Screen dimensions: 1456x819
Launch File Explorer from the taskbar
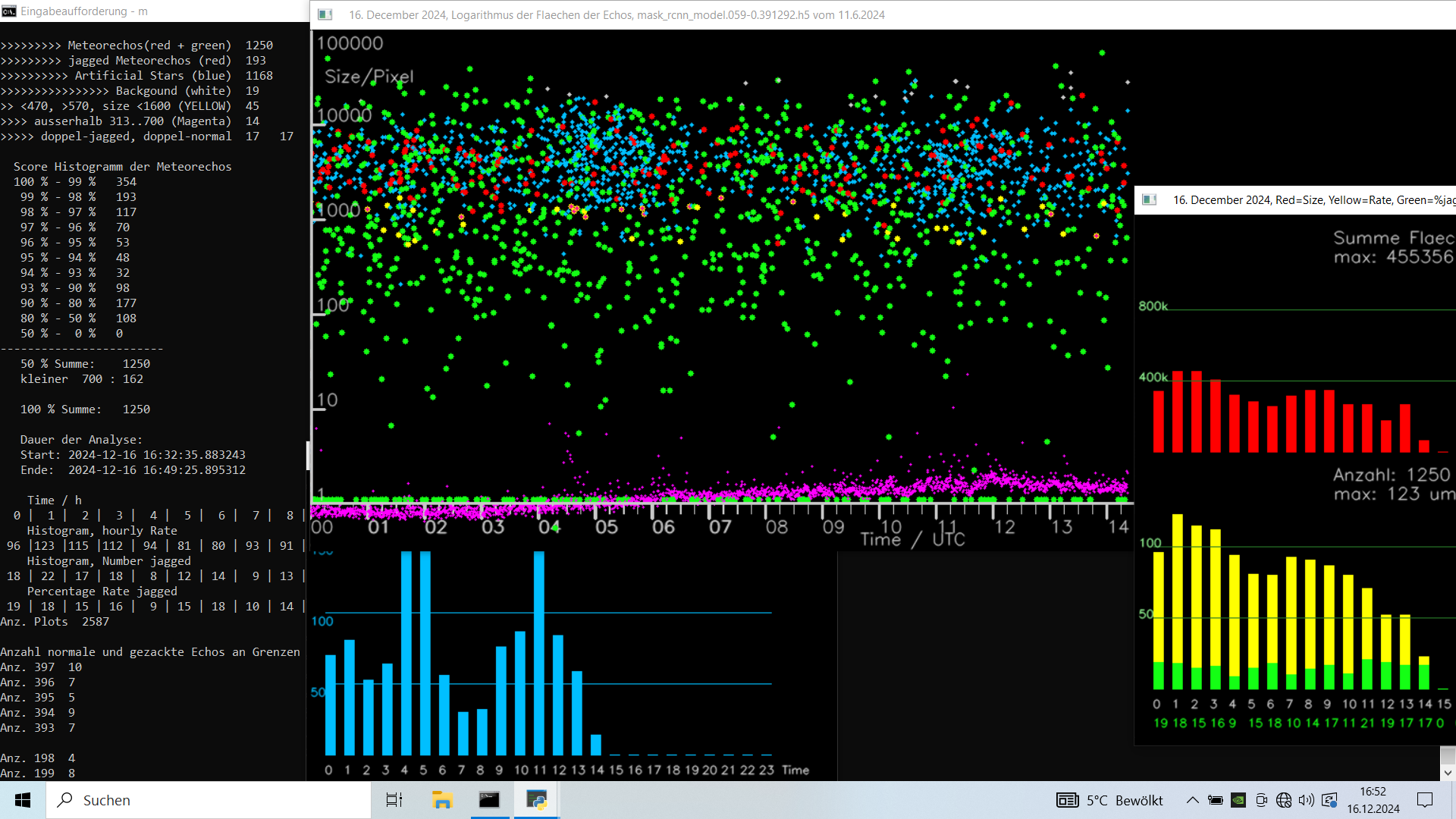442,800
